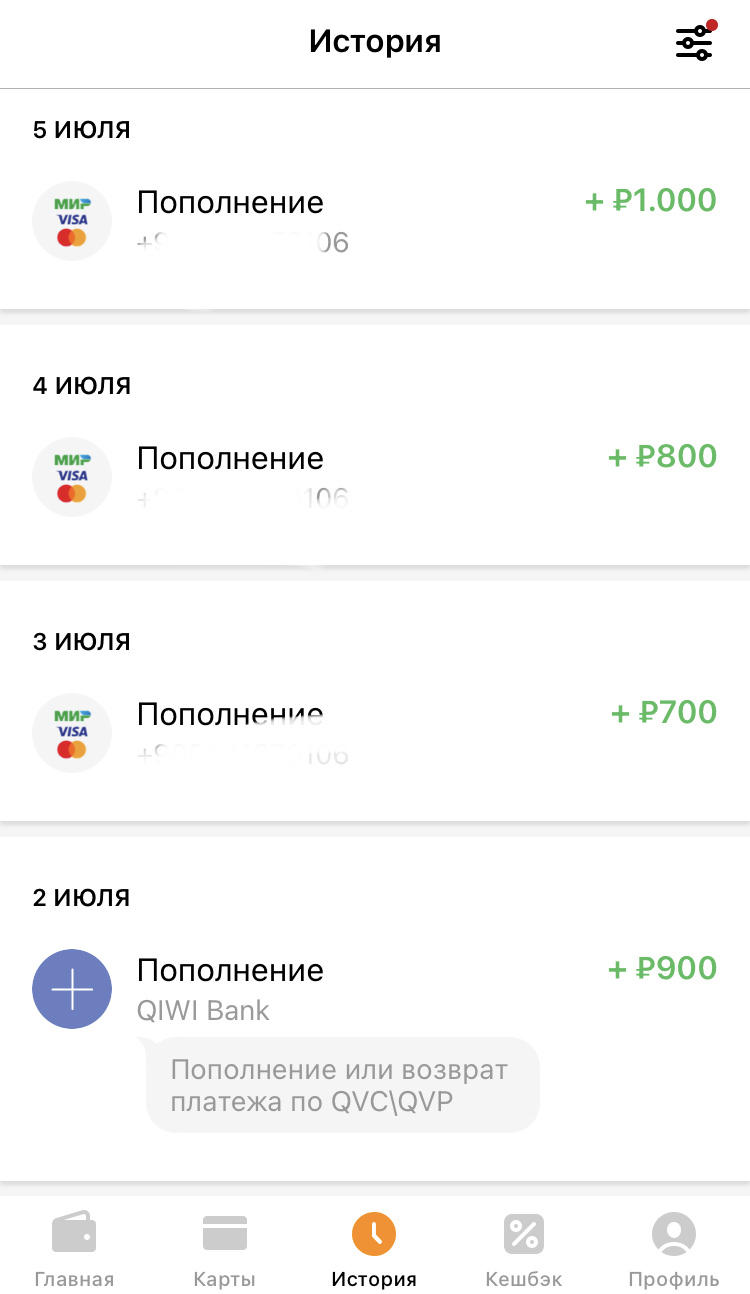Switch to the Кешбэк tab label
Screen dimensions: 750x1294
coord(523,1279)
